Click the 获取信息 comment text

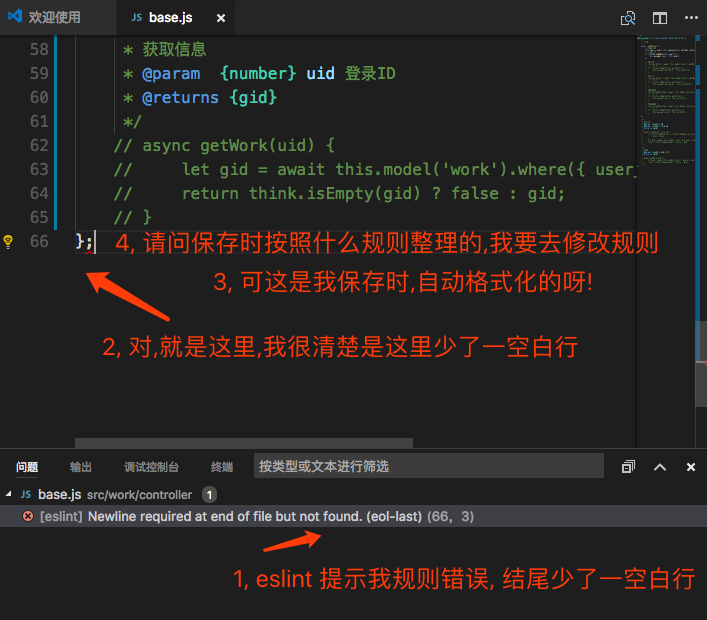point(174,49)
